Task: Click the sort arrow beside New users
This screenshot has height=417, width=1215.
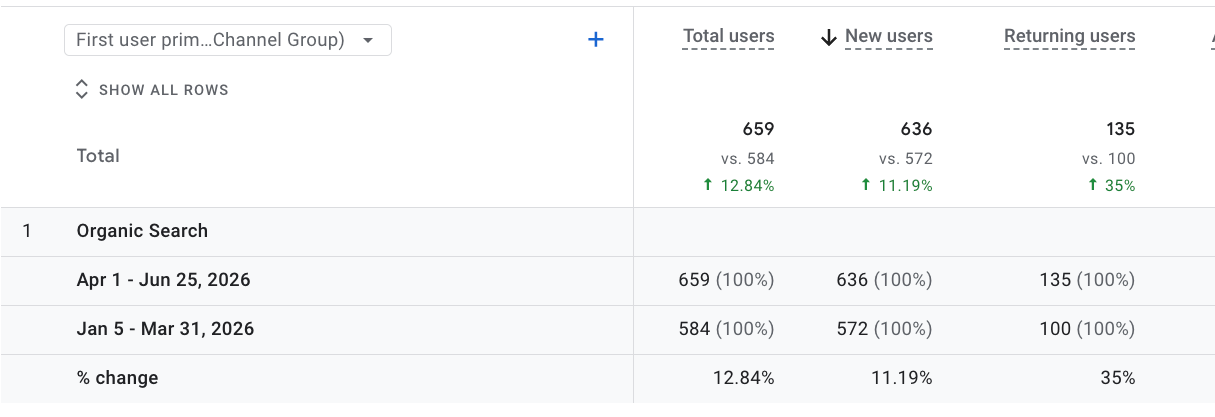Action: (828, 38)
